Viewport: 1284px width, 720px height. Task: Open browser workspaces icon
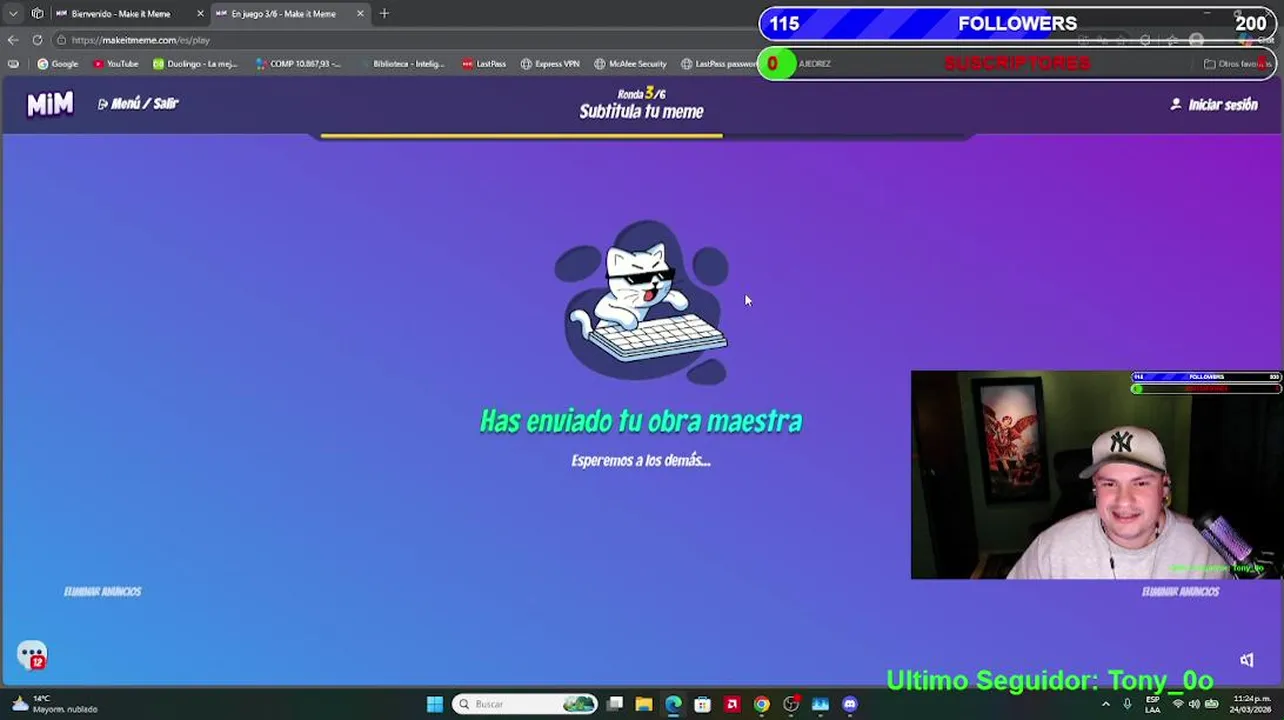point(37,14)
